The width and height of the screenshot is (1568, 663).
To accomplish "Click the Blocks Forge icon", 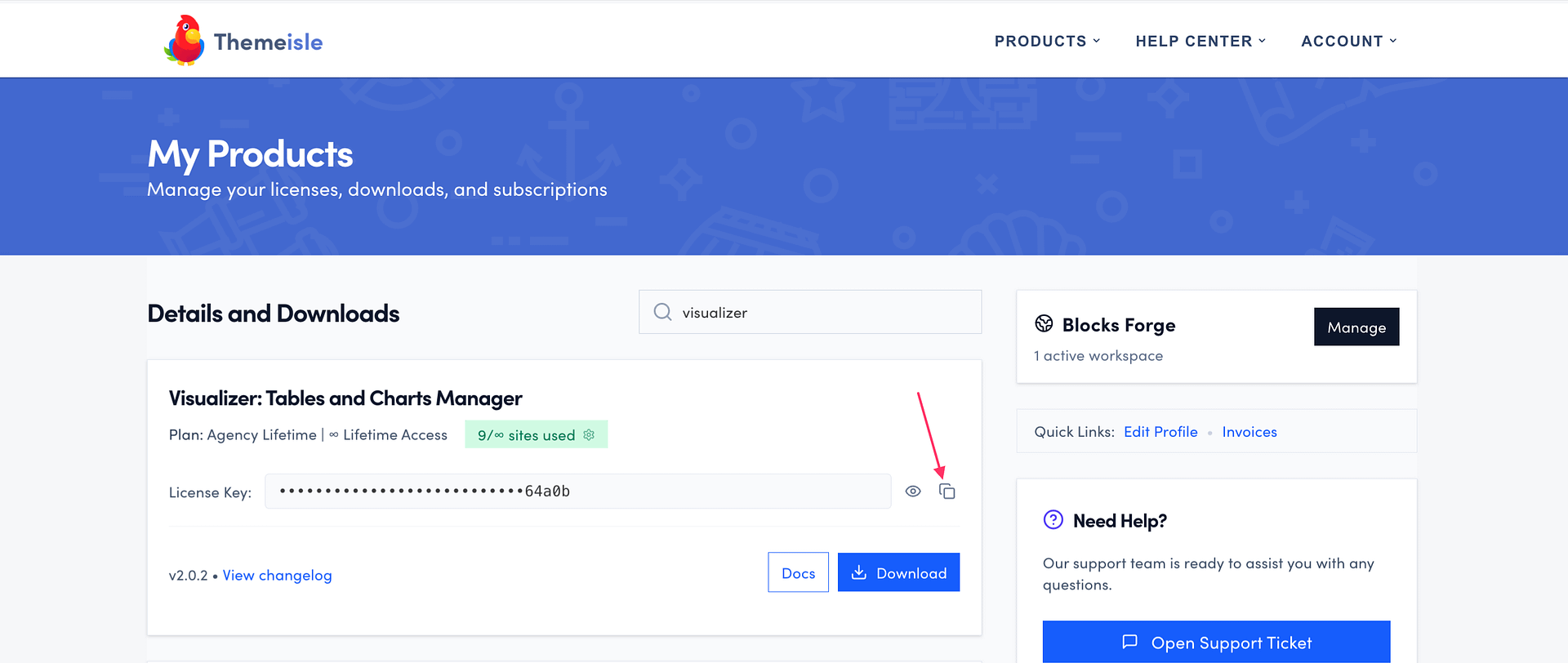I will coord(1044,324).
